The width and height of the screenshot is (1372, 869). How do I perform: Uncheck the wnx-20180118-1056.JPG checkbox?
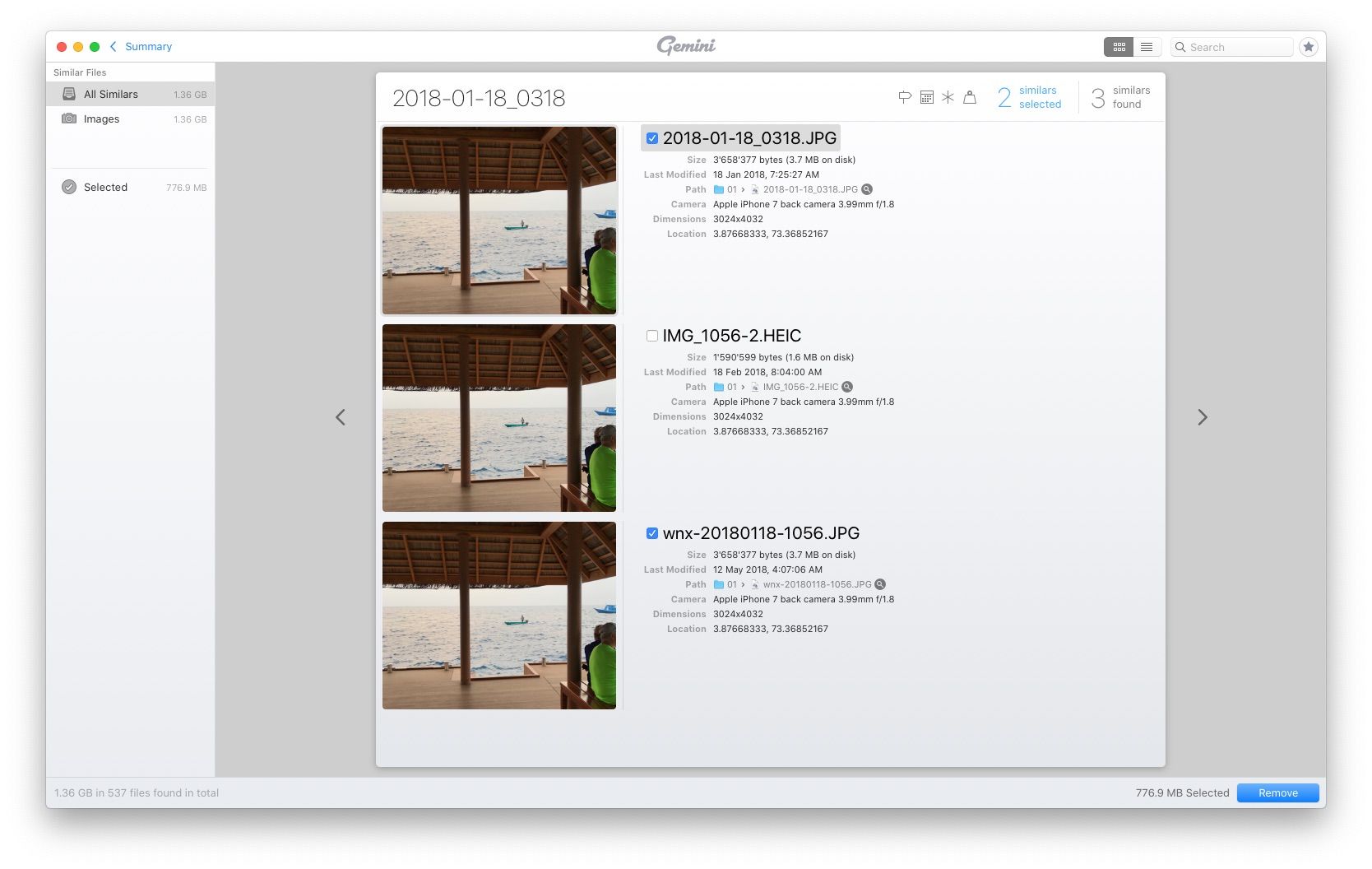652,533
